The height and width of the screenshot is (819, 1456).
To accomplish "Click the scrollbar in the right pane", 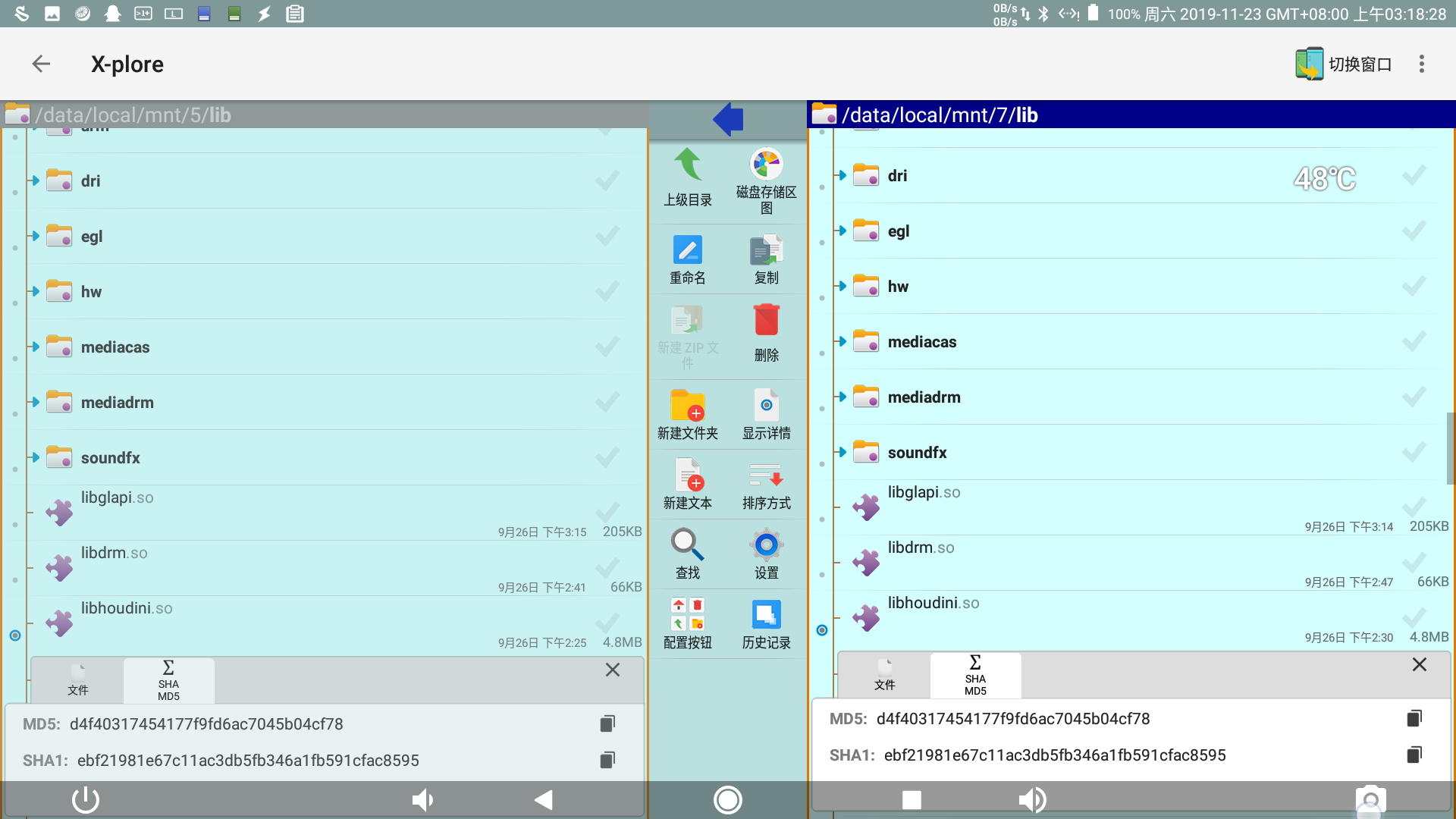I will point(1450,447).
